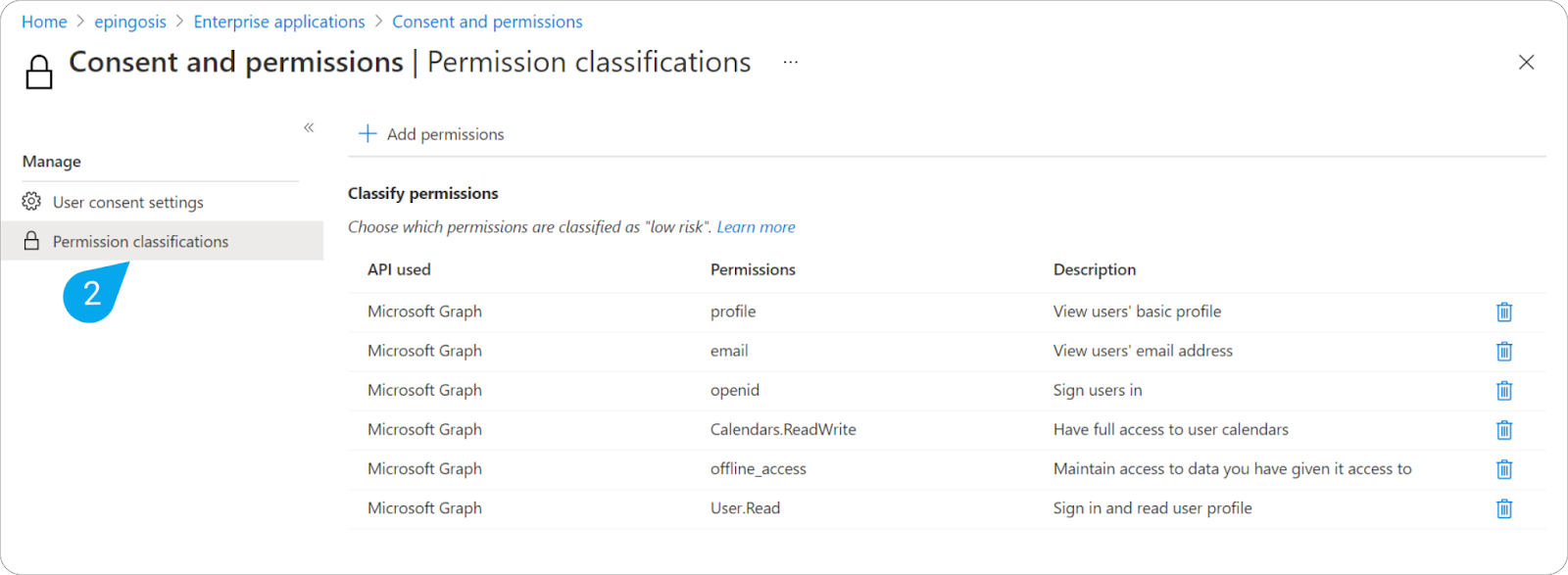Click Consent and permissions breadcrumb
This screenshot has height=575, width=1568.
coord(487,22)
